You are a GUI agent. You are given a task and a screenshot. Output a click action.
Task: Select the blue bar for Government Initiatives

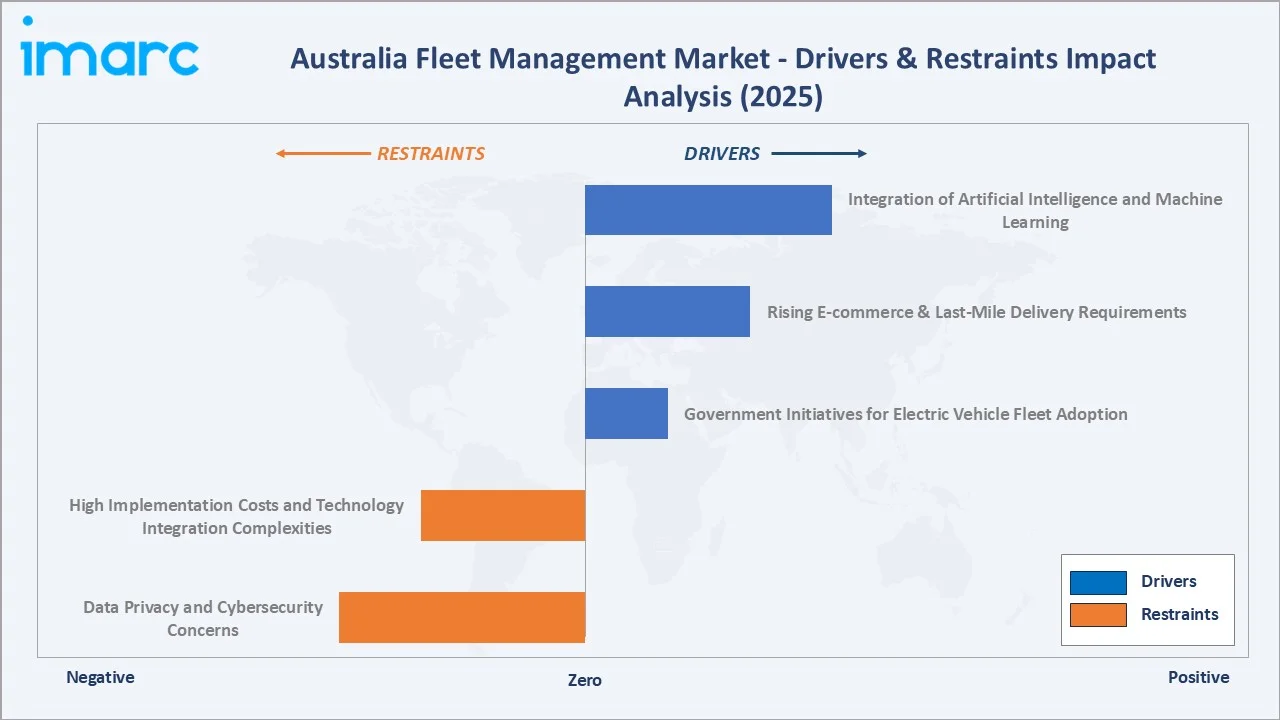(x=626, y=413)
